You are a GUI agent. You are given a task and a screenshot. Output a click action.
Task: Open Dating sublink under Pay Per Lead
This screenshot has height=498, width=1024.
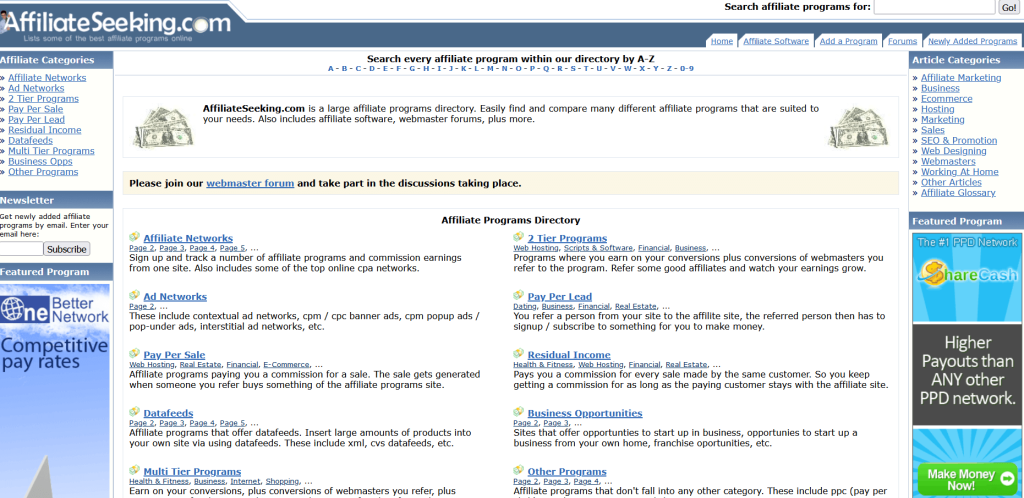pos(525,306)
